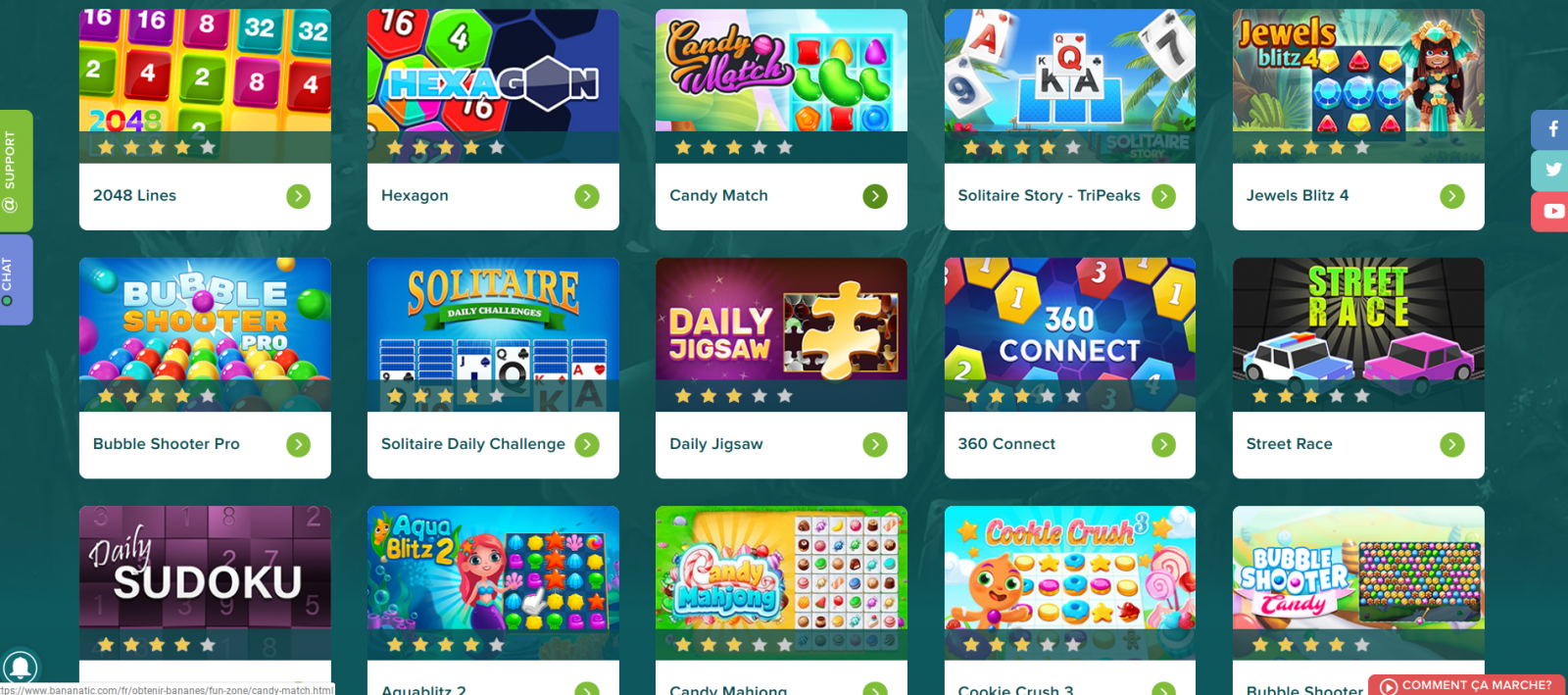
Task: Click the Comment ça marche? button
Action: point(1466,685)
